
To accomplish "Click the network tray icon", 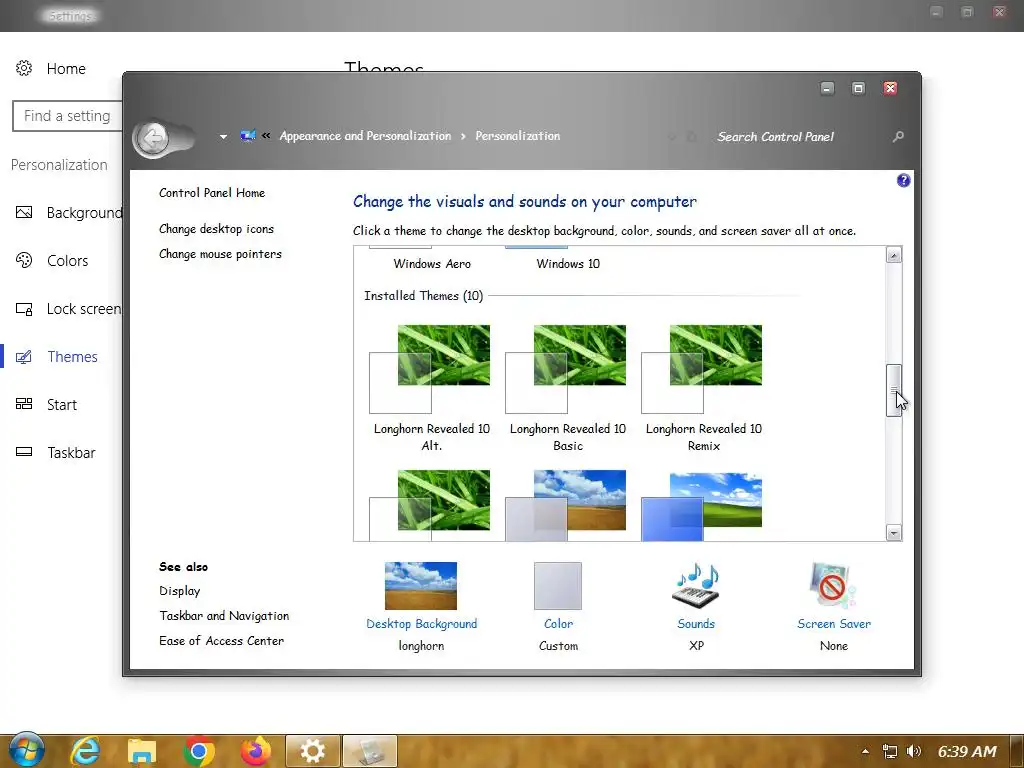I will tap(889, 752).
